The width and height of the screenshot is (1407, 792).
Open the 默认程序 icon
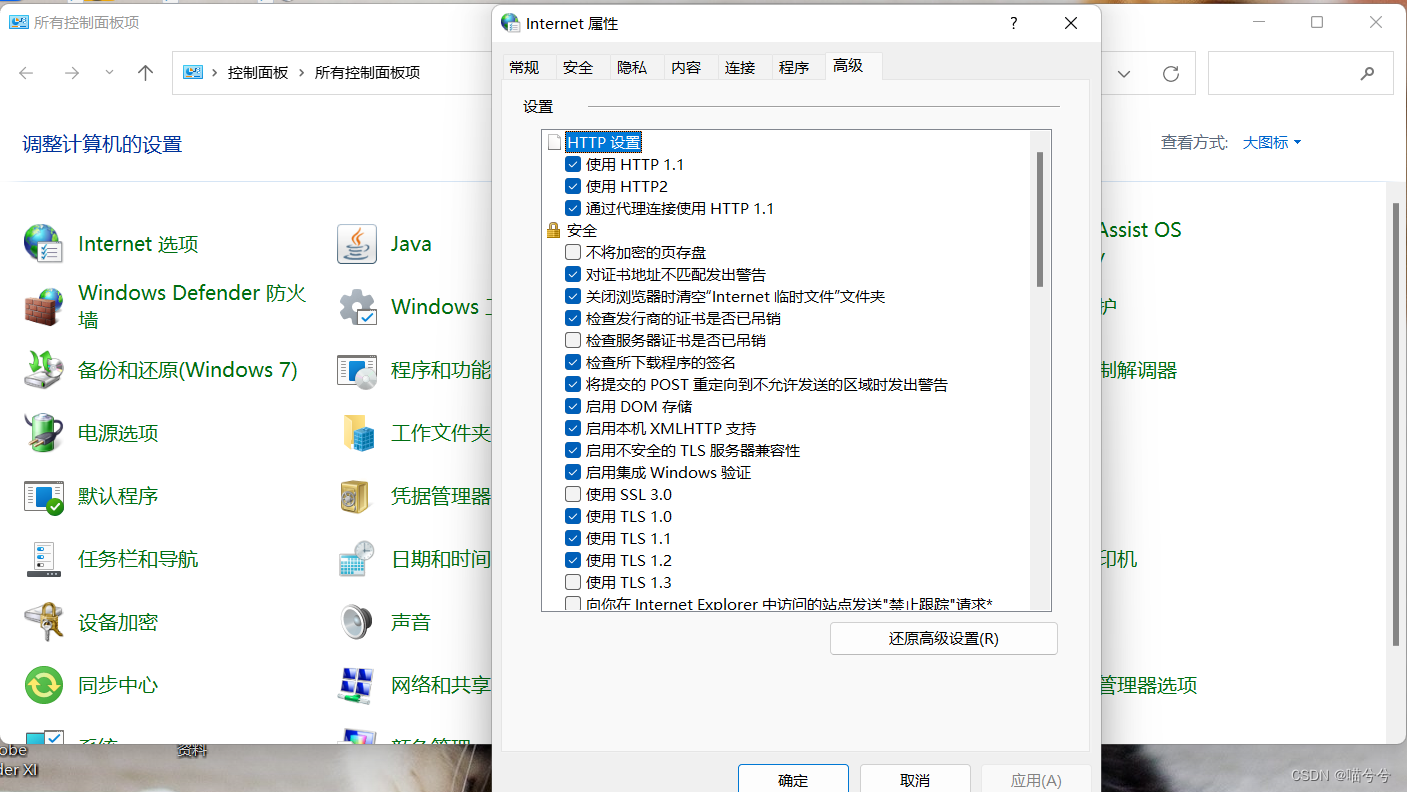click(43, 495)
